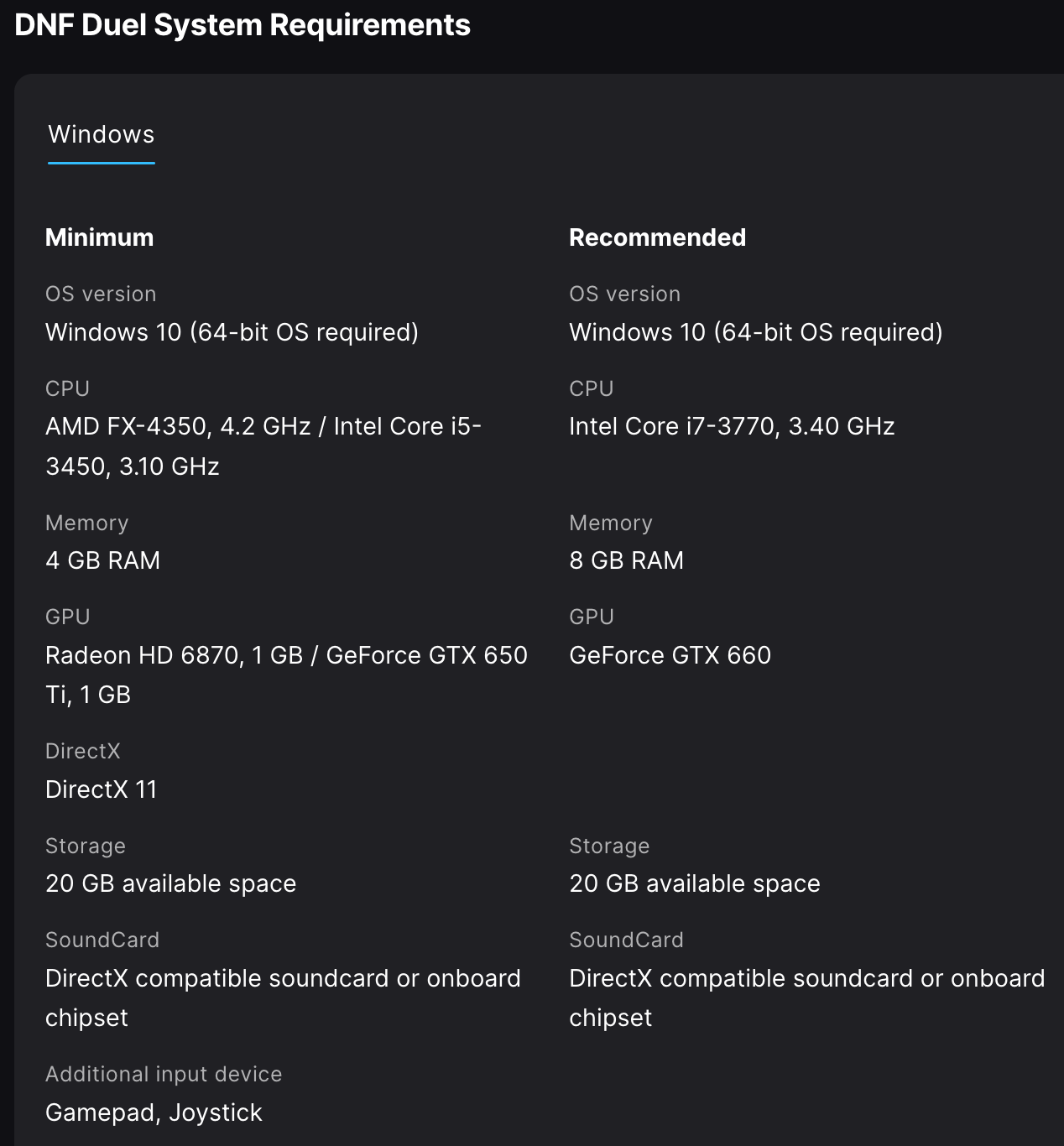Click minimum 20 GB available space text
This screenshot has width=1064, height=1146.
170,883
